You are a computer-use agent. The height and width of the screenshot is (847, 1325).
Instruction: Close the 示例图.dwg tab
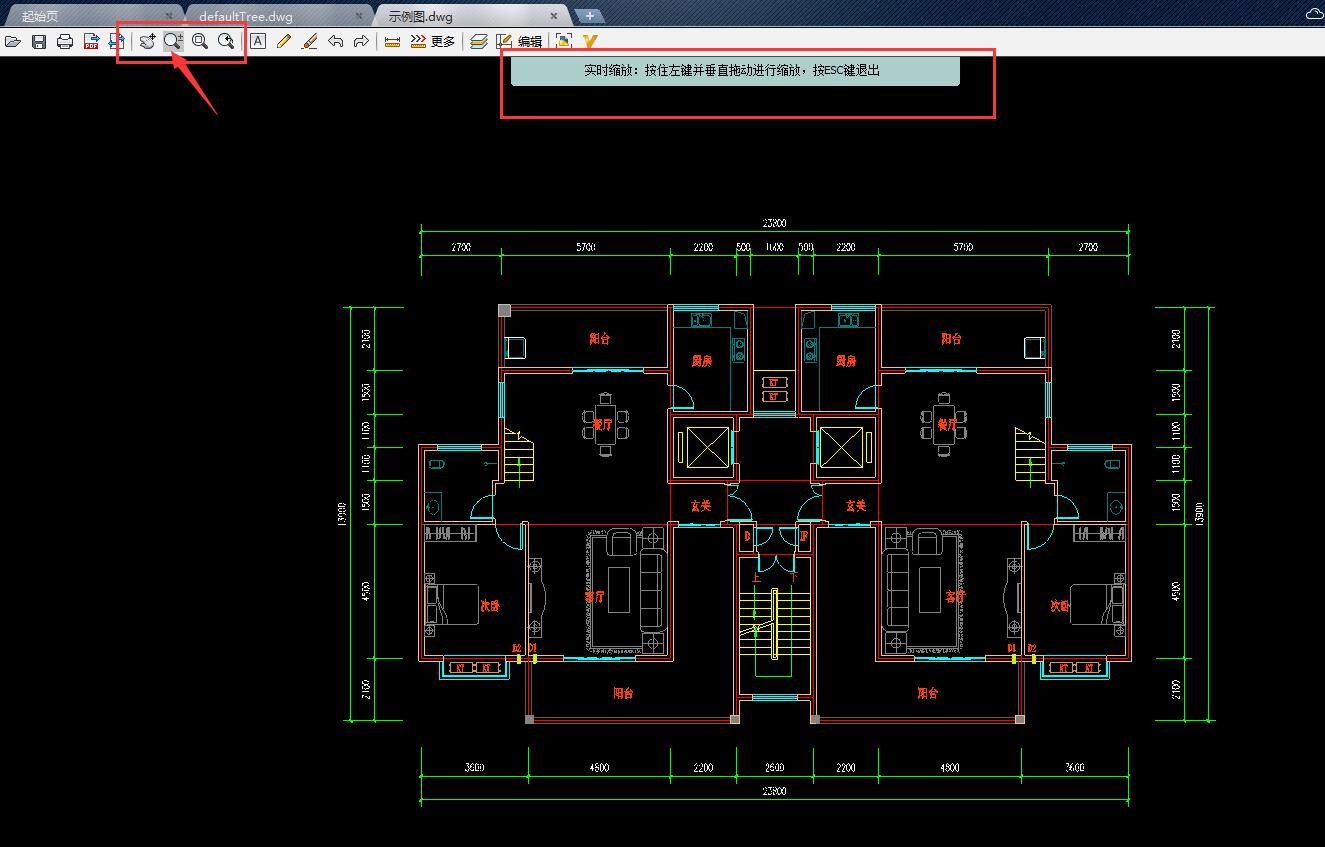pos(553,16)
